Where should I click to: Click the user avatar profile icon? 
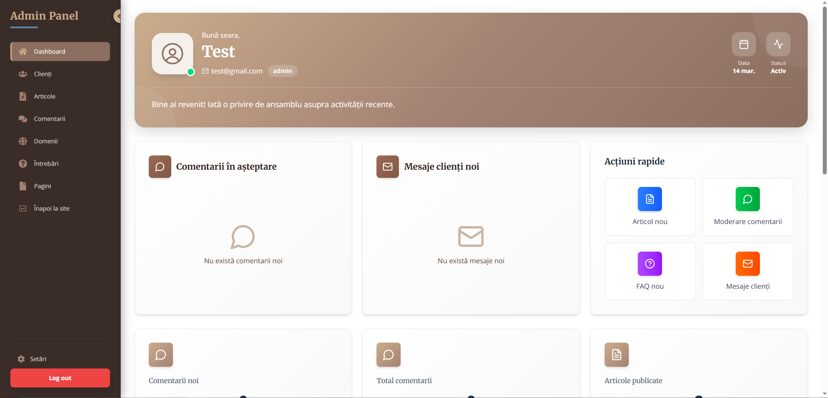[172, 54]
